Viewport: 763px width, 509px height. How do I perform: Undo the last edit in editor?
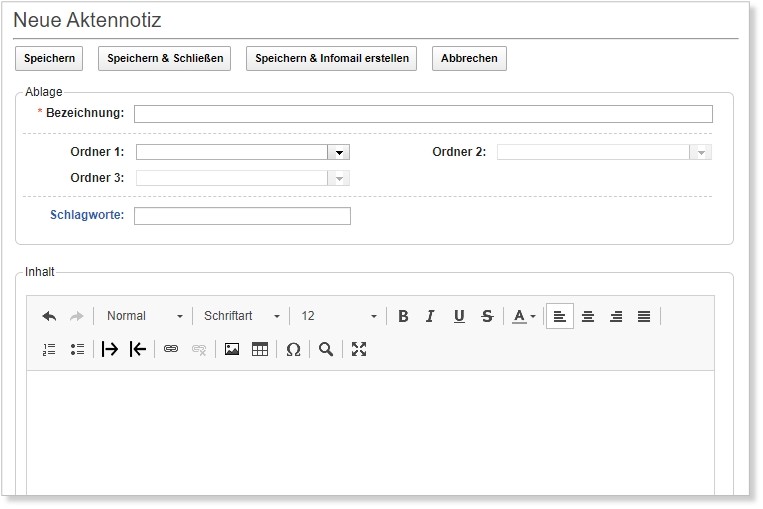click(x=49, y=316)
